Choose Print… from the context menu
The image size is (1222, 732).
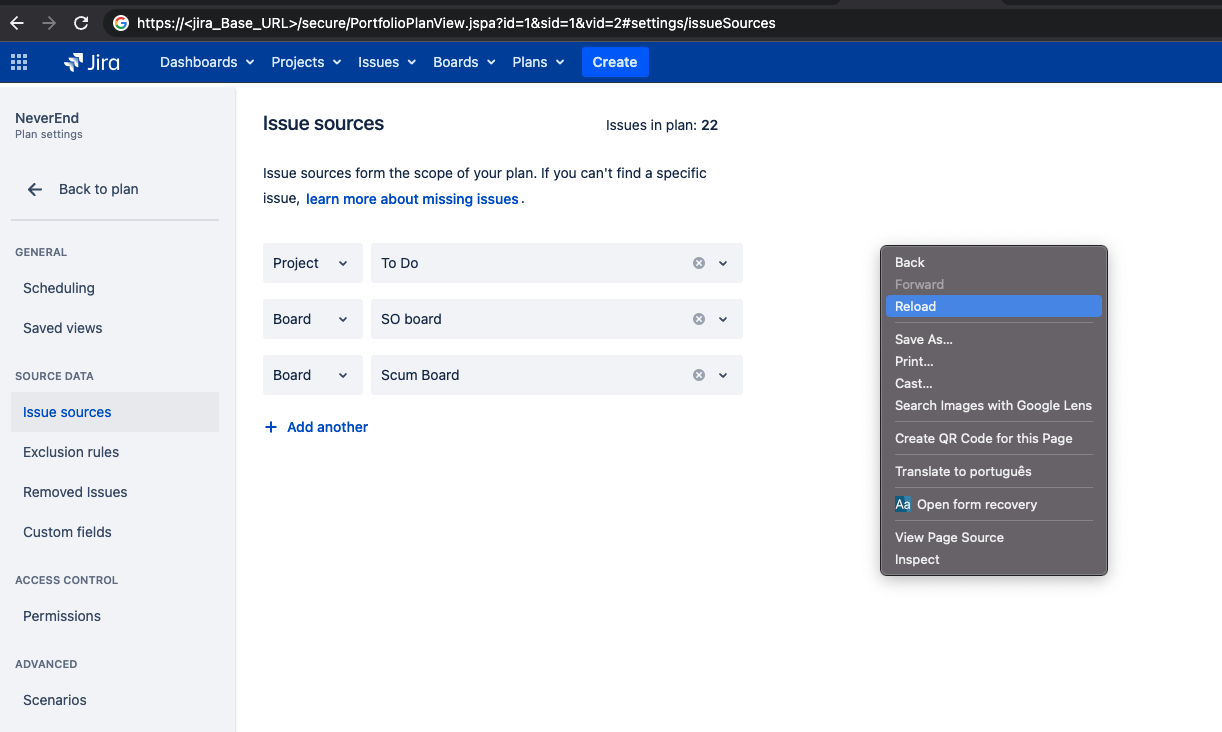coord(994,361)
